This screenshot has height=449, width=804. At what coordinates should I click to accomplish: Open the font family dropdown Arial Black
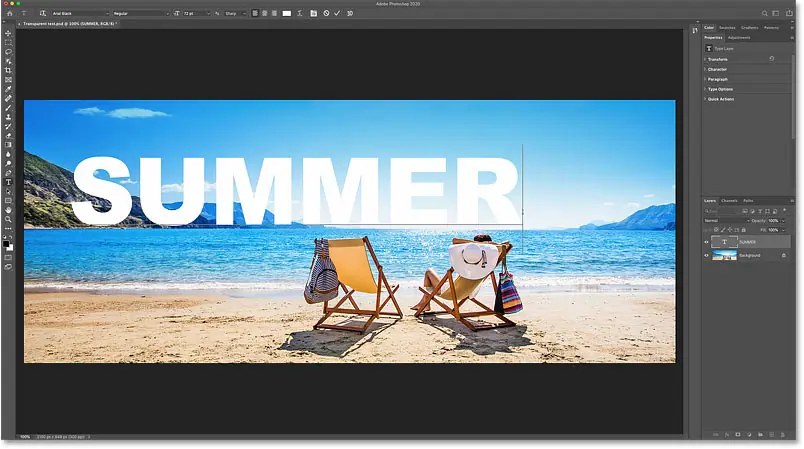[x=81, y=13]
